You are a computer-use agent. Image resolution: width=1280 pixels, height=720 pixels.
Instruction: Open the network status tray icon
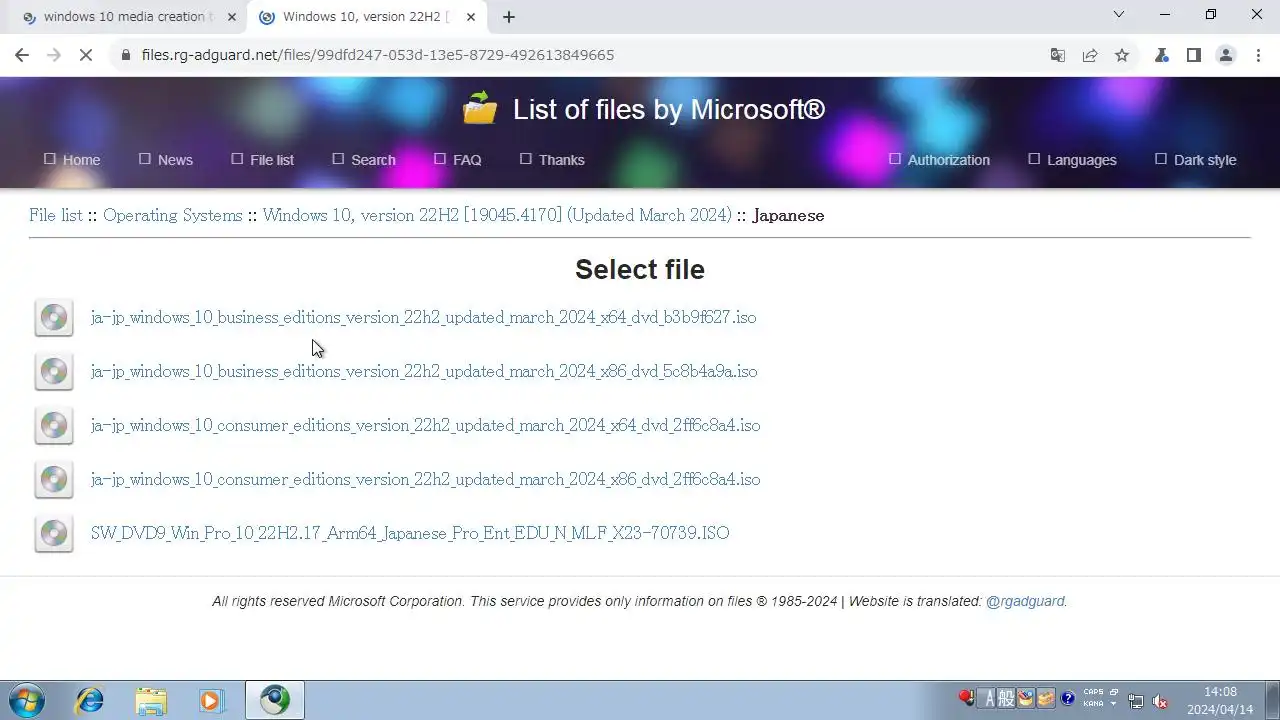1136,701
